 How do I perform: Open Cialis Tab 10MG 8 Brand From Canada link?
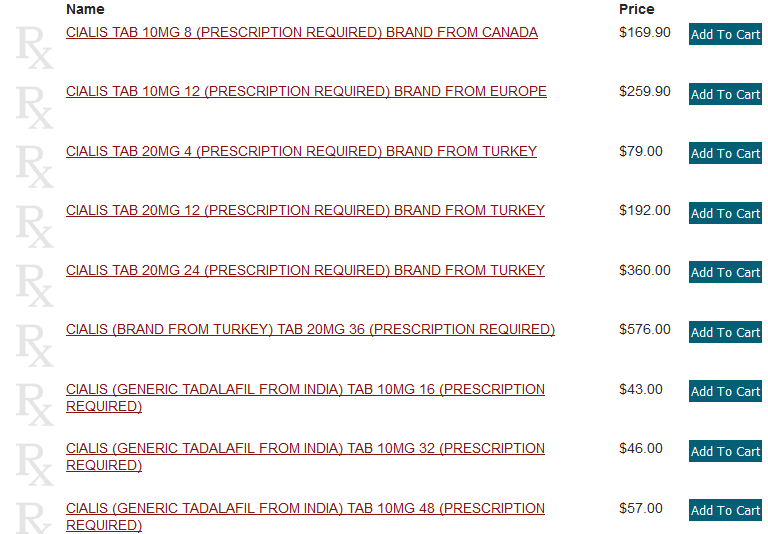pyautogui.click(x=302, y=32)
